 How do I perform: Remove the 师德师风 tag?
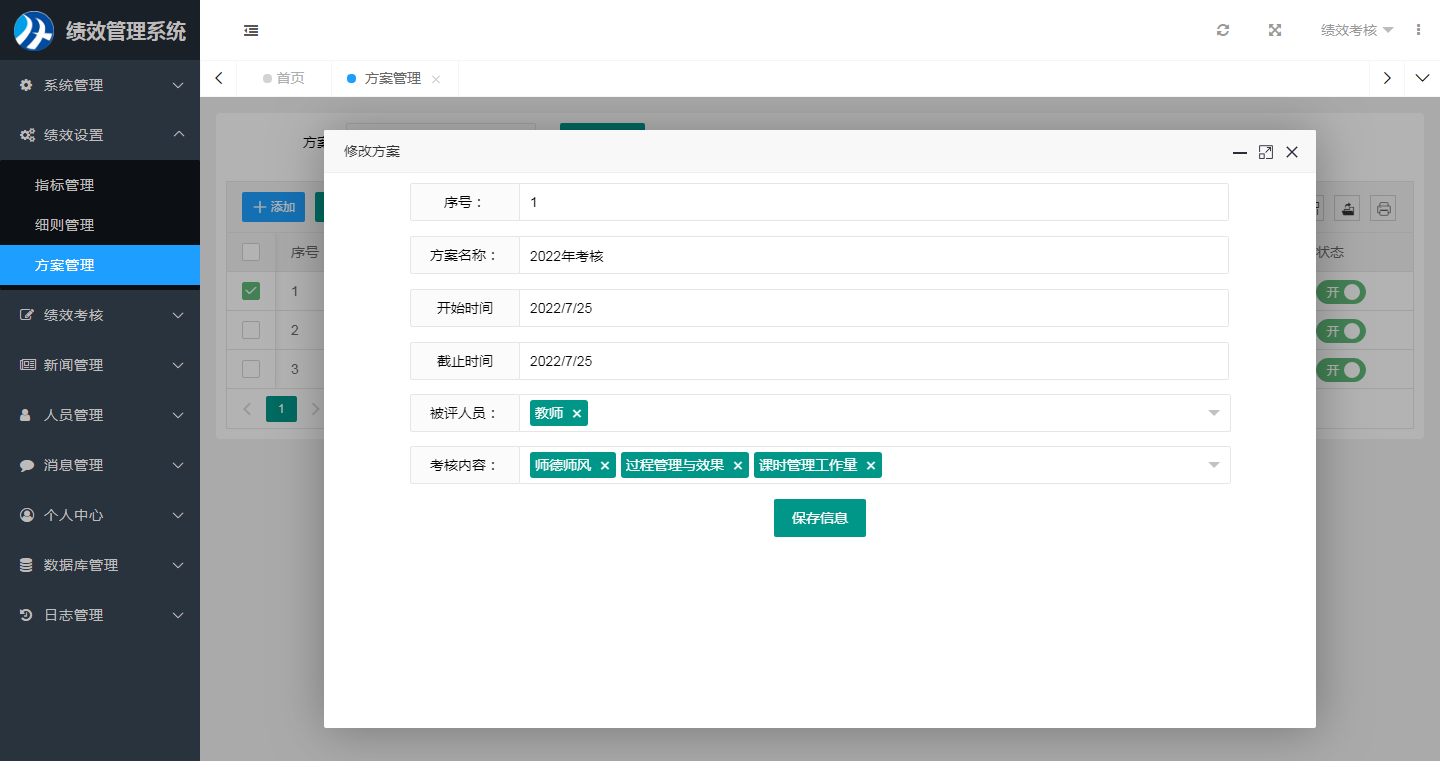(x=605, y=465)
